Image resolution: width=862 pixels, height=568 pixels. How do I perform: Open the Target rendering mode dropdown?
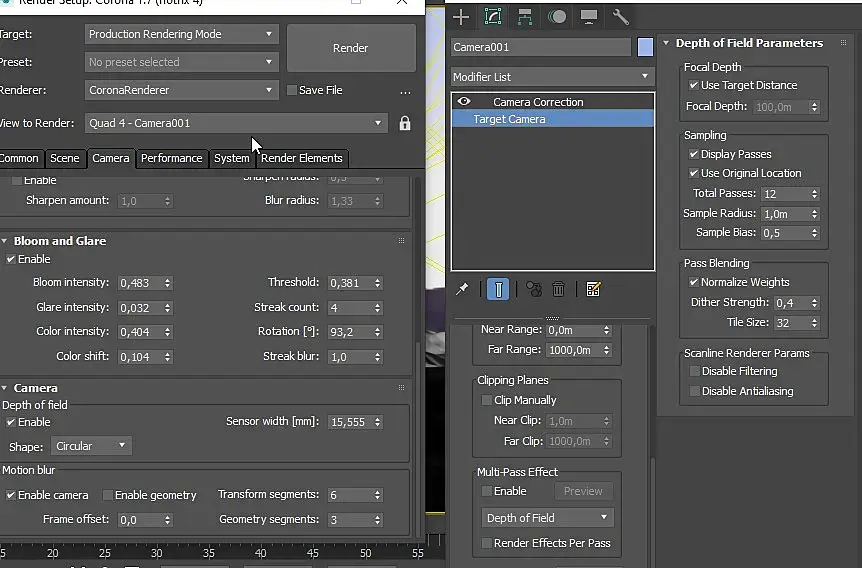click(181, 34)
